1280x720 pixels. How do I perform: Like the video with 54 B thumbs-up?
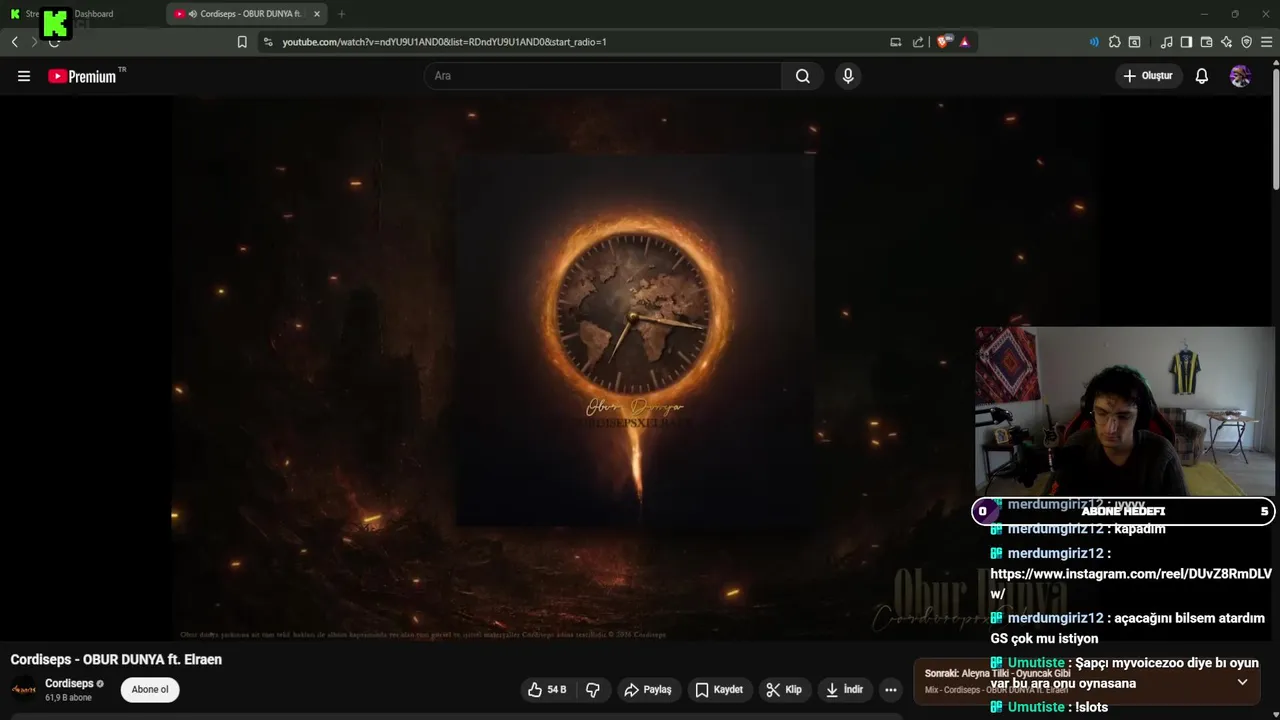click(546, 690)
